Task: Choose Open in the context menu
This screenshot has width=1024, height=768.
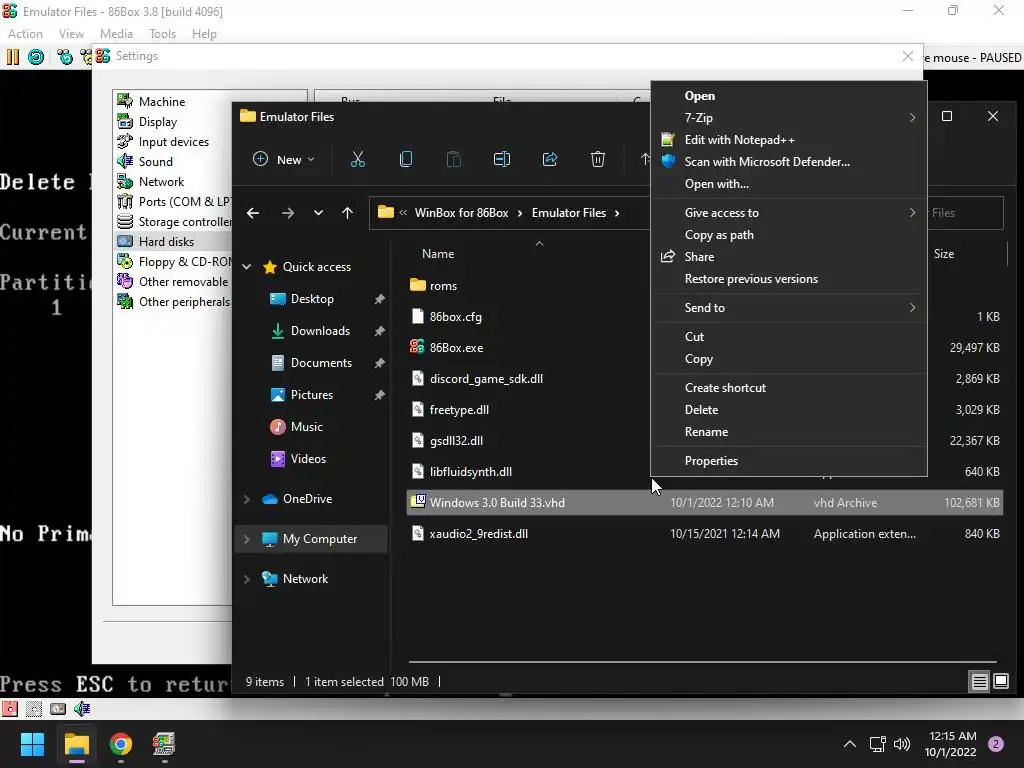Action: (x=789, y=96)
